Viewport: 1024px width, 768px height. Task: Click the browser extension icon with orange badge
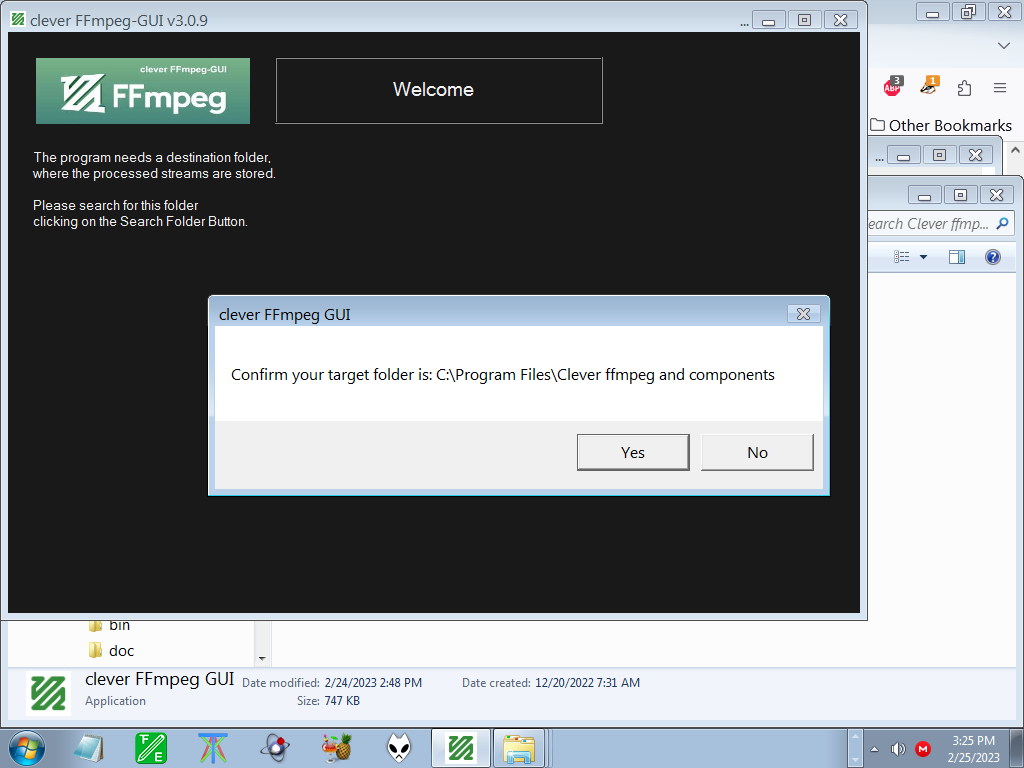click(929, 86)
